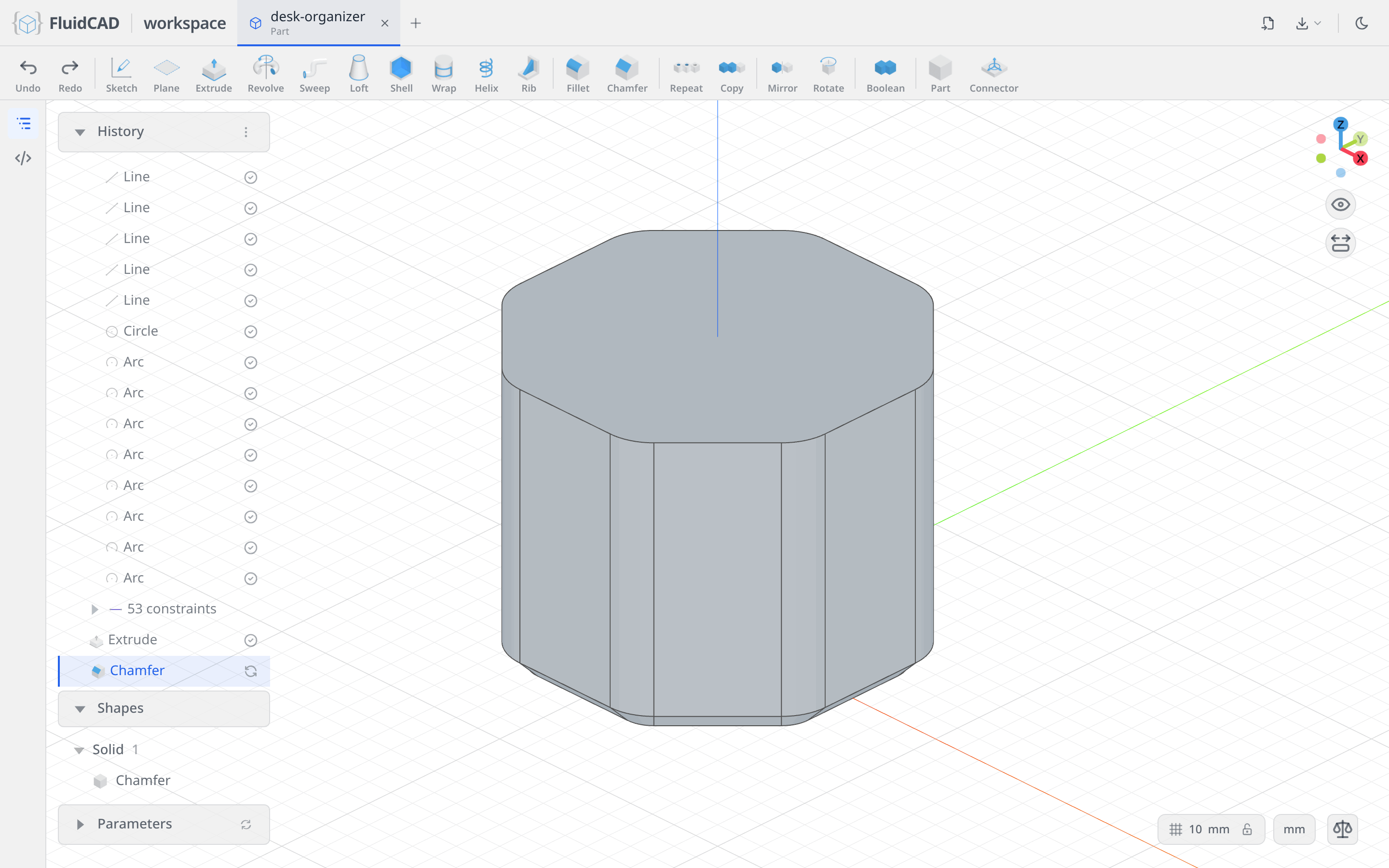Expand the 53 constraints group

pos(95,609)
